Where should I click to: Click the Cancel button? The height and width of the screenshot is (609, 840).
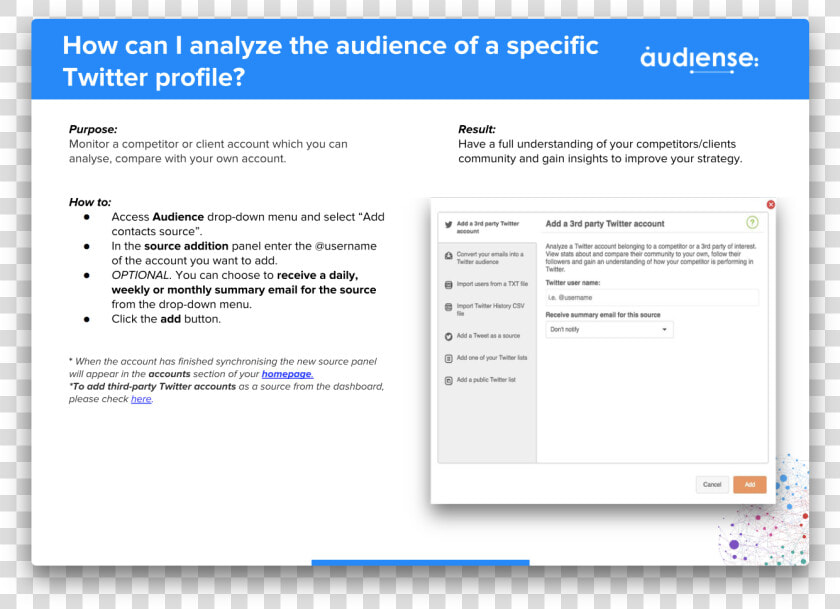[712, 484]
